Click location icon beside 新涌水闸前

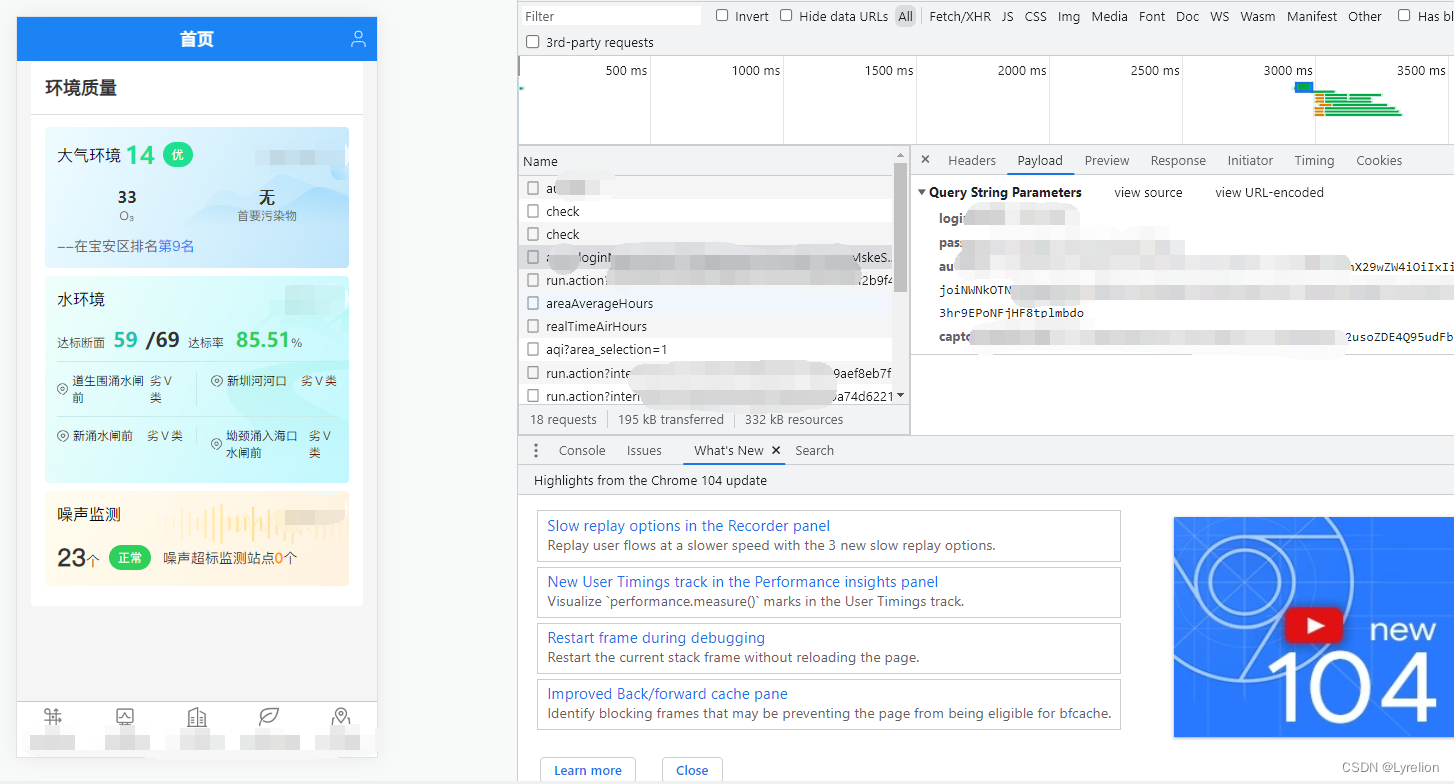tap(63, 436)
